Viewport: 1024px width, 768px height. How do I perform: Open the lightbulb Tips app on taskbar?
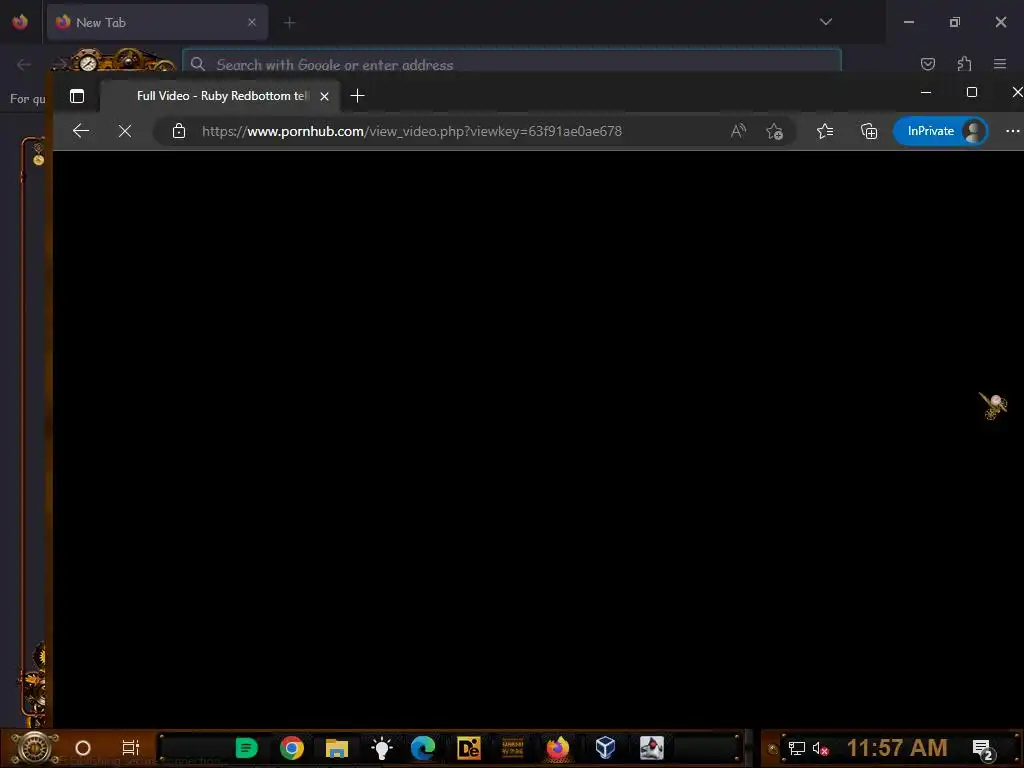click(381, 748)
